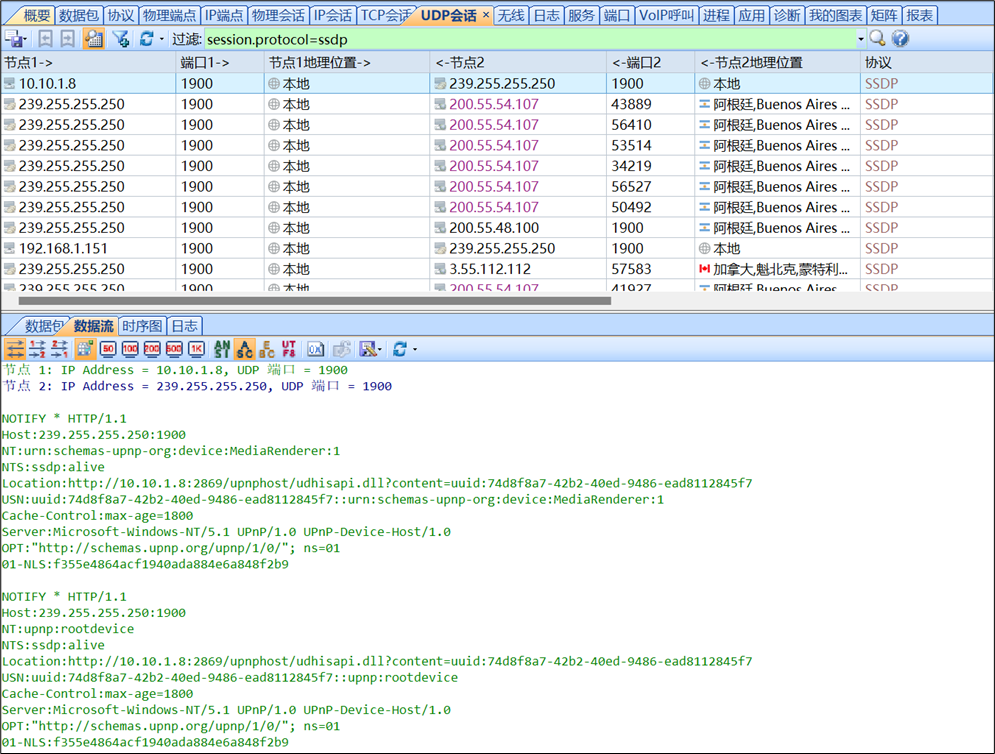
Task: Select the node 1 to 2 direction icon
Action: [x=37, y=348]
